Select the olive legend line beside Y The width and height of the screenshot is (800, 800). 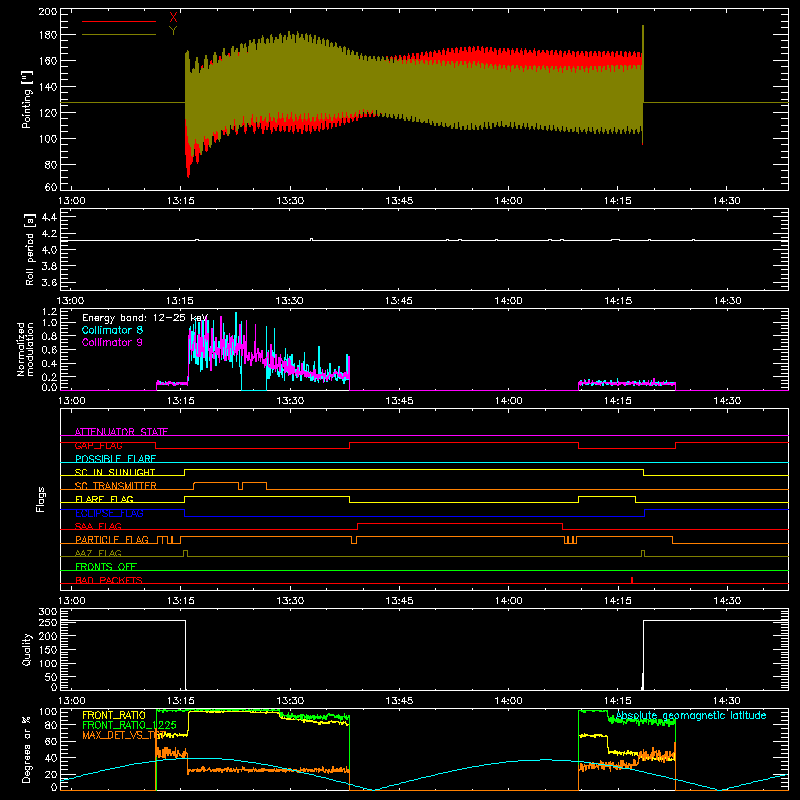tap(119, 35)
